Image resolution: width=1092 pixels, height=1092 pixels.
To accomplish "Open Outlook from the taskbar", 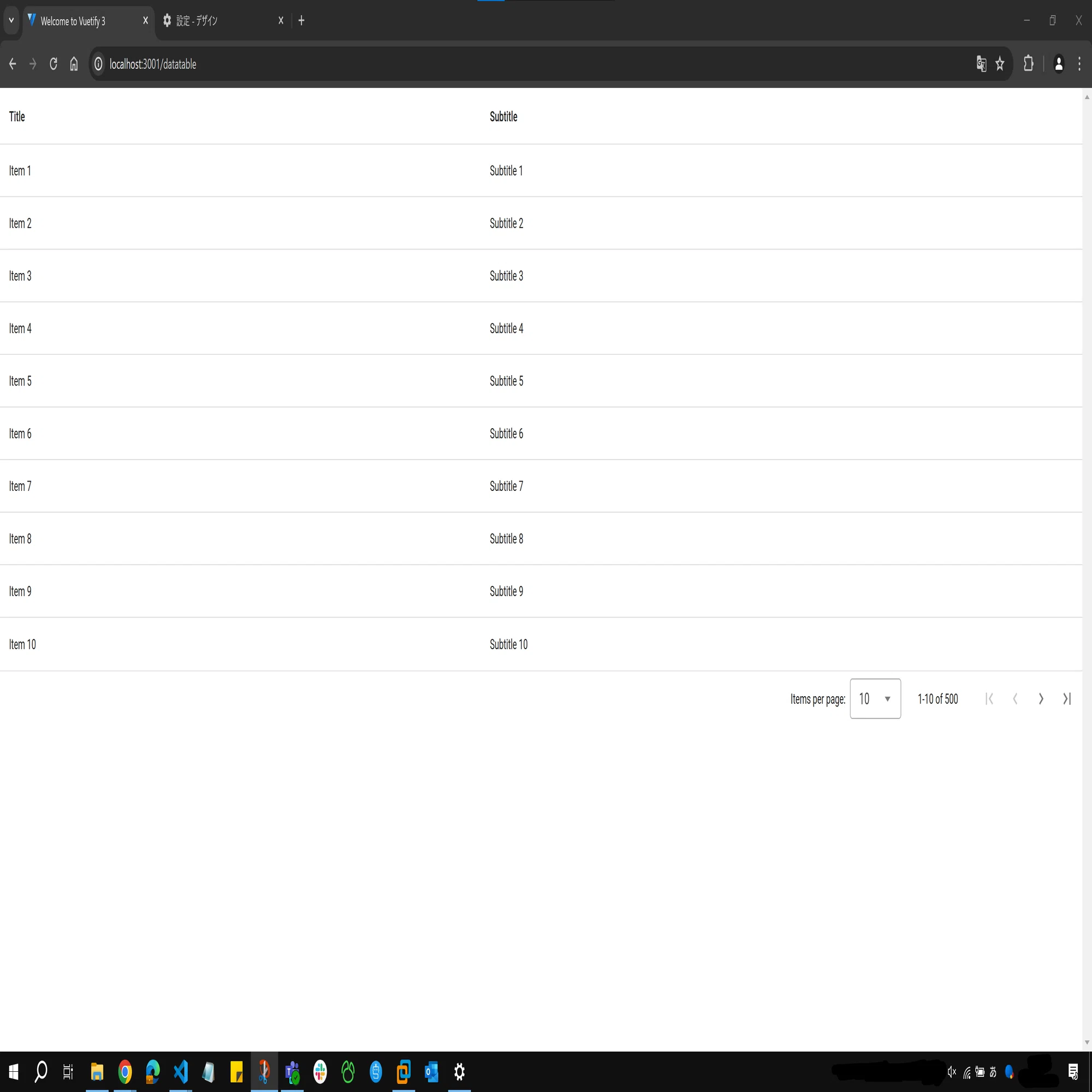I will click(x=431, y=1072).
